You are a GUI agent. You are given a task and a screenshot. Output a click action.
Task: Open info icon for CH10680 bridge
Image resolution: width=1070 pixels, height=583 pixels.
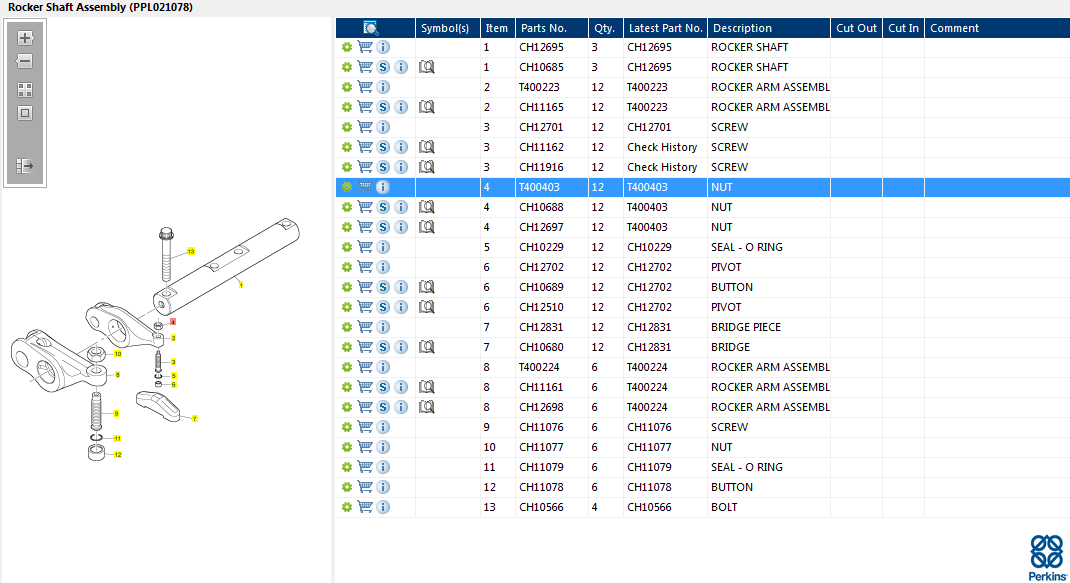point(401,347)
